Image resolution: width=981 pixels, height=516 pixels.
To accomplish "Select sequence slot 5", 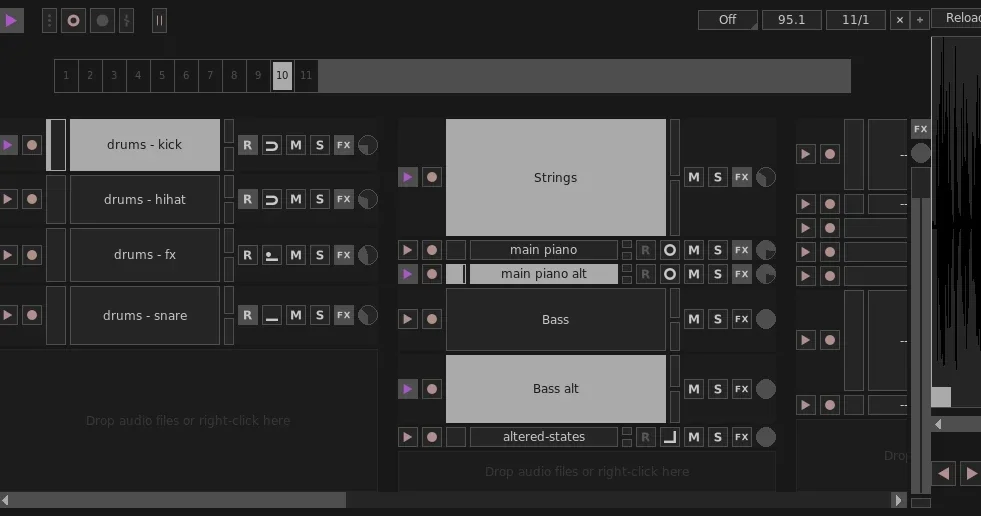I will point(162,76).
